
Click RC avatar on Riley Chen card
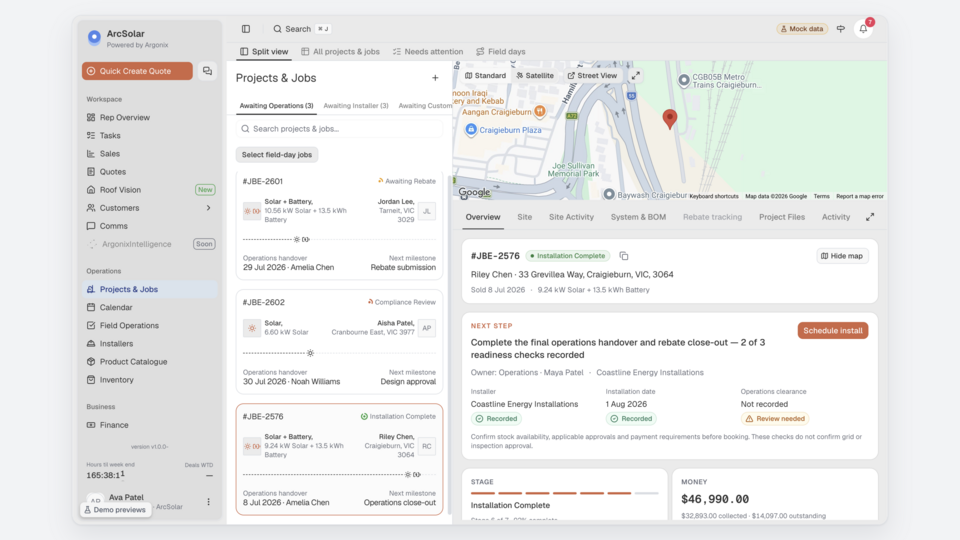[x=427, y=446]
